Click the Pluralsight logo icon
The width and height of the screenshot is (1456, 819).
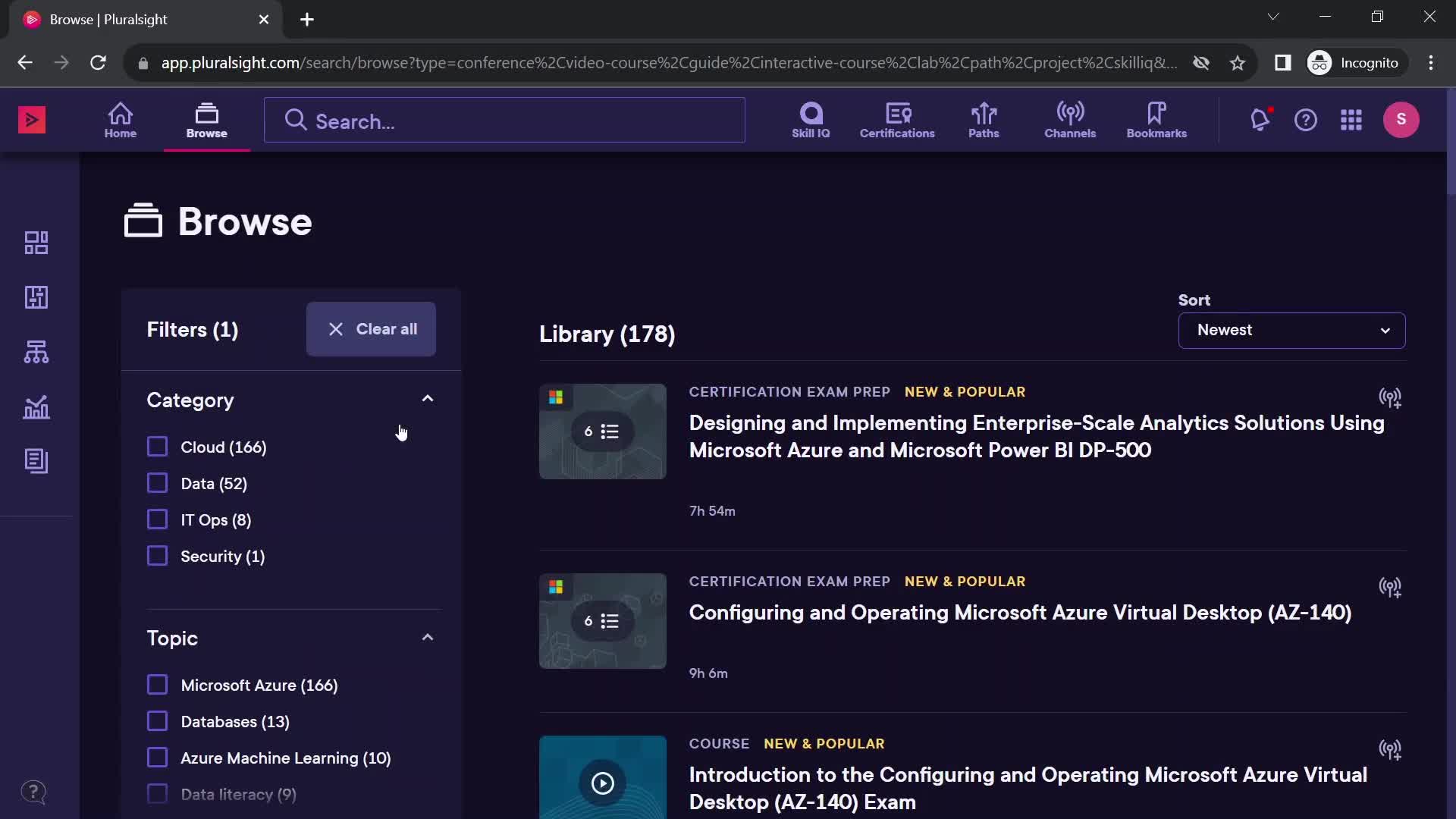coord(32,120)
